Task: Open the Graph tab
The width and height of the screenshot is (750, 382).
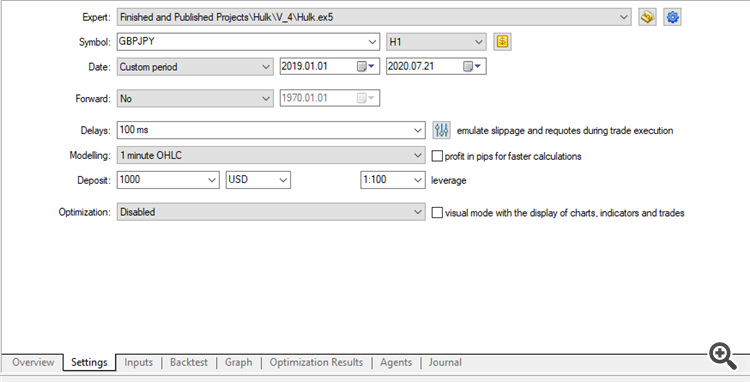Action: (239, 362)
